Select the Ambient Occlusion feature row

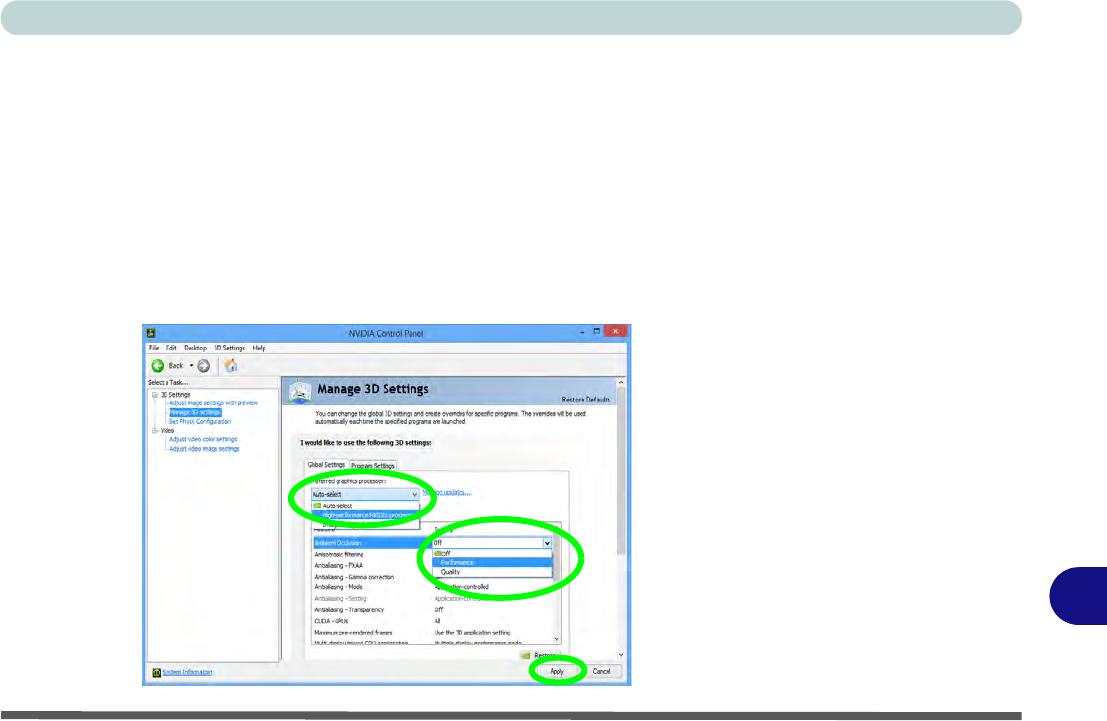point(371,543)
